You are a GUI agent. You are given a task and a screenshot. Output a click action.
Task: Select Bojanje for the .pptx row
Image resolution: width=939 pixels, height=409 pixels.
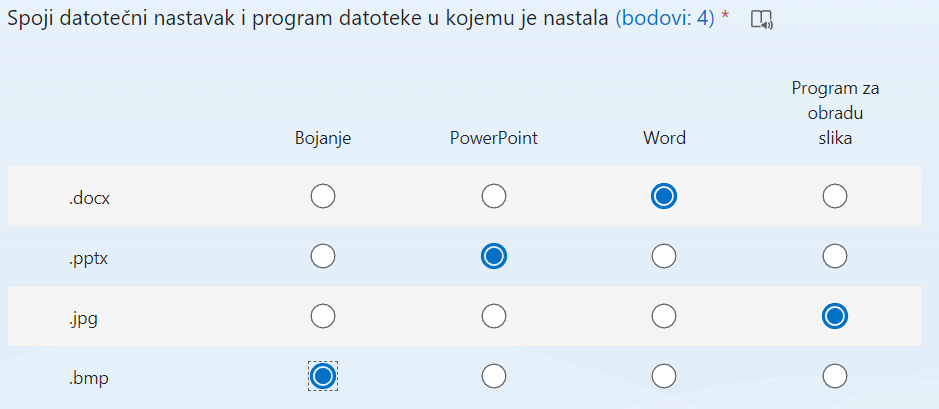tap(323, 256)
